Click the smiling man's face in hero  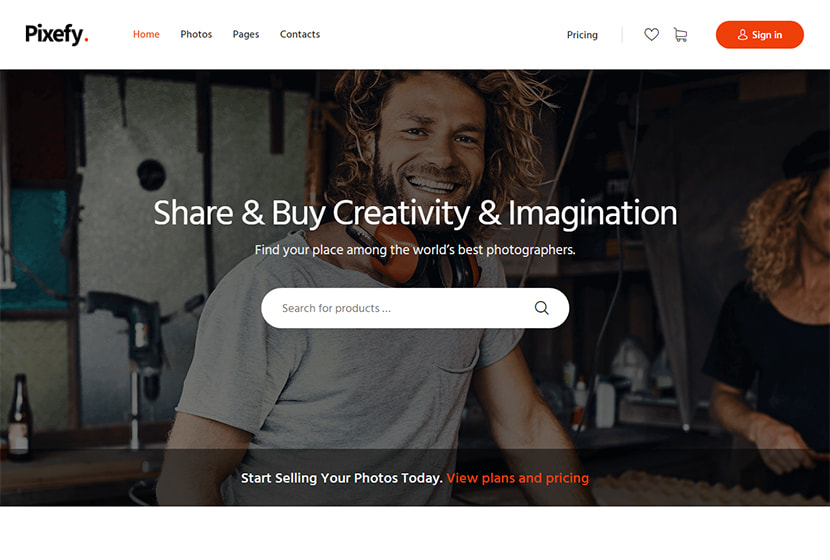(x=431, y=143)
